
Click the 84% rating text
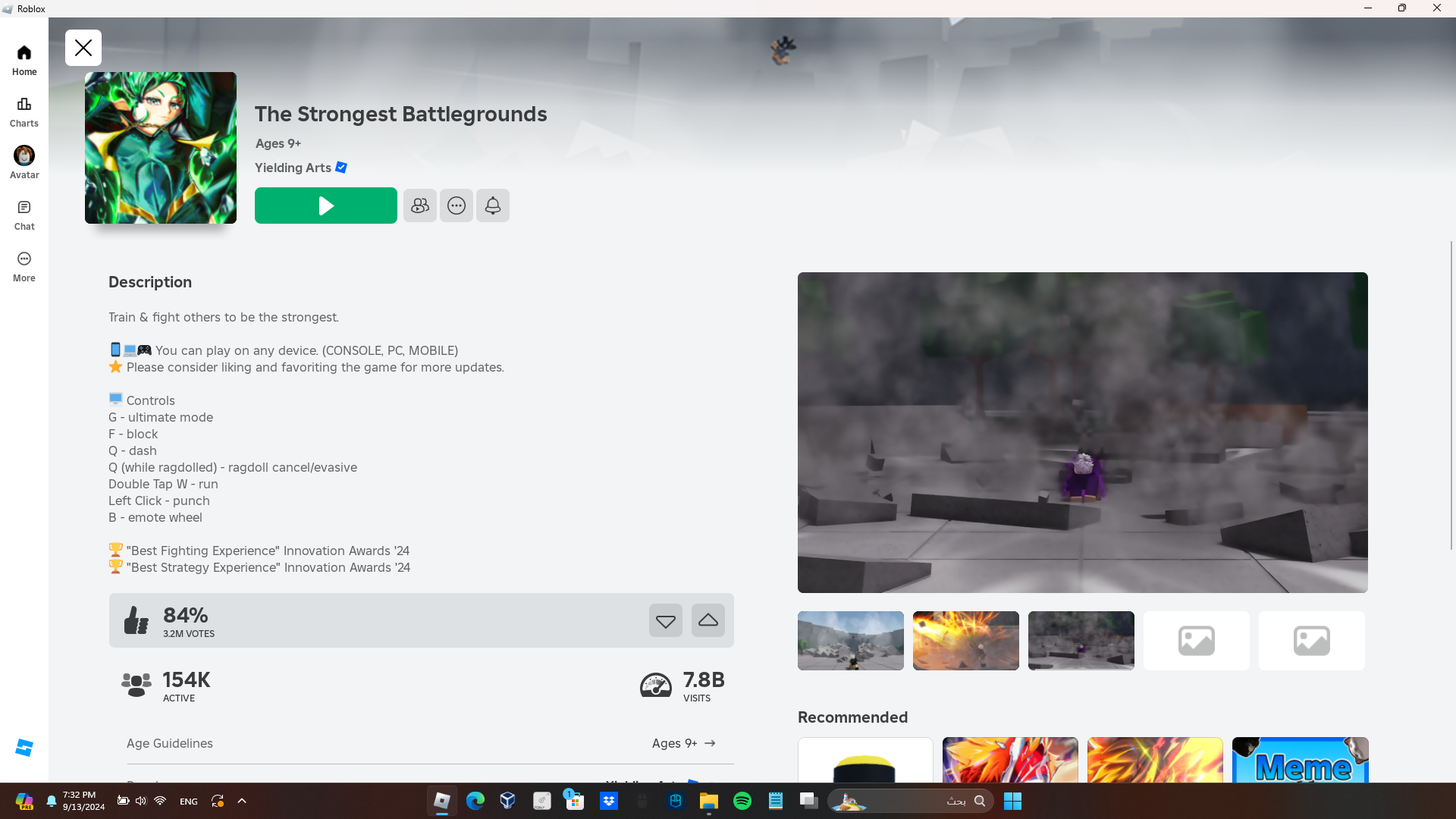[186, 615]
